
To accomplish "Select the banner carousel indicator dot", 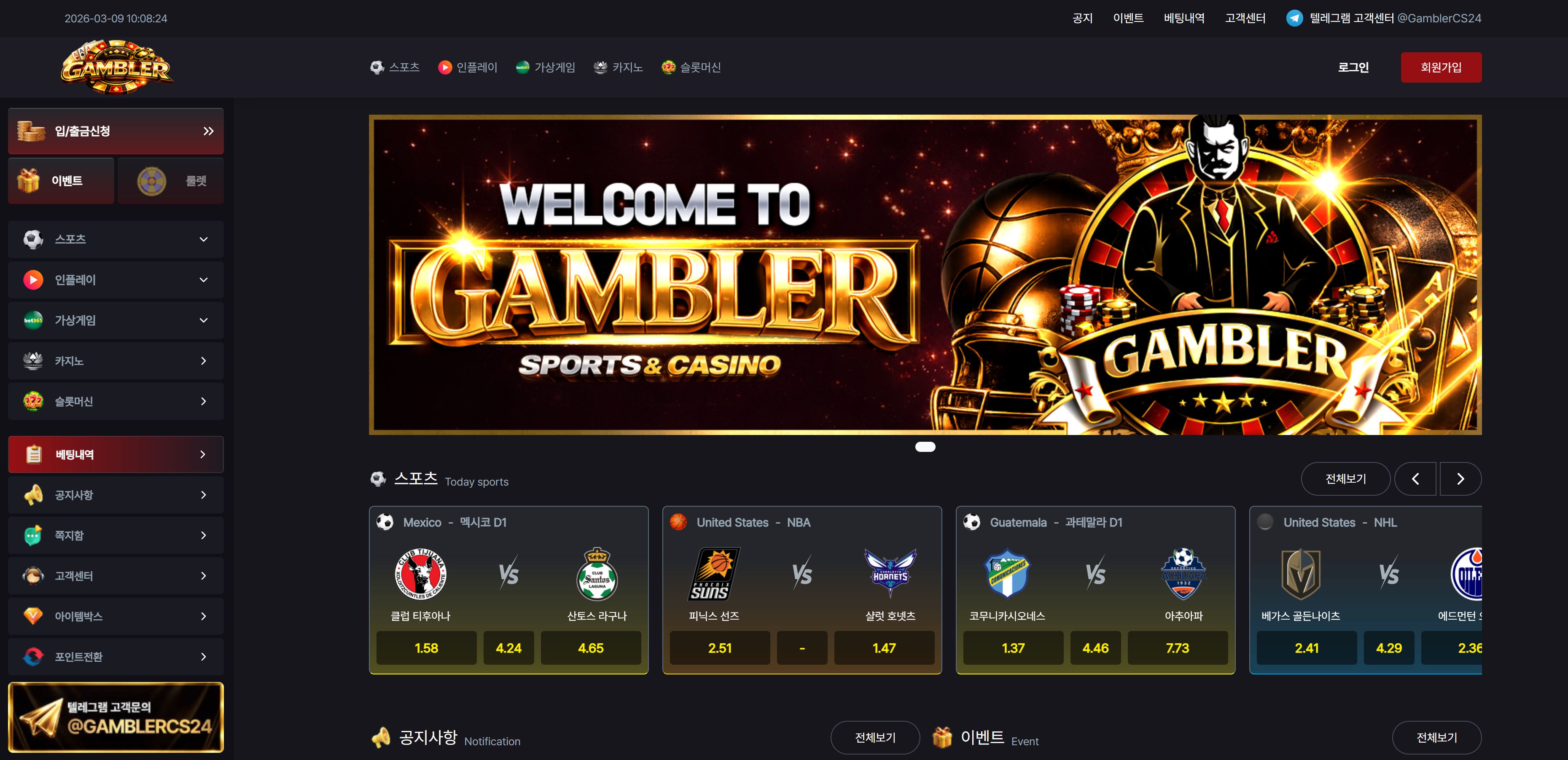I will 925,447.
